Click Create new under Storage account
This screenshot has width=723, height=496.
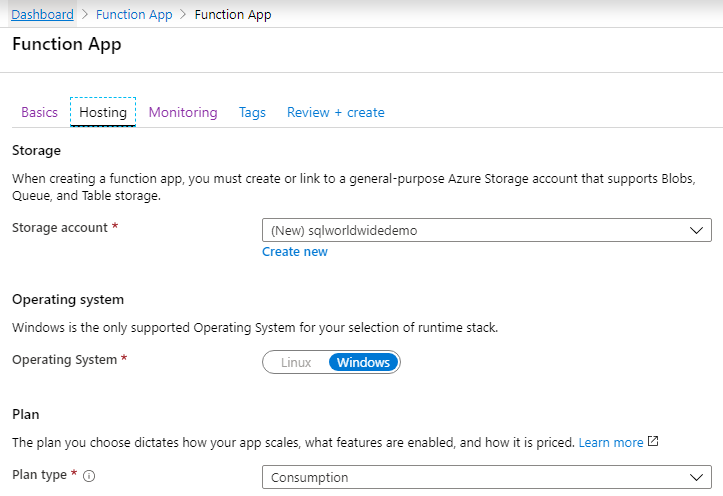[294, 252]
